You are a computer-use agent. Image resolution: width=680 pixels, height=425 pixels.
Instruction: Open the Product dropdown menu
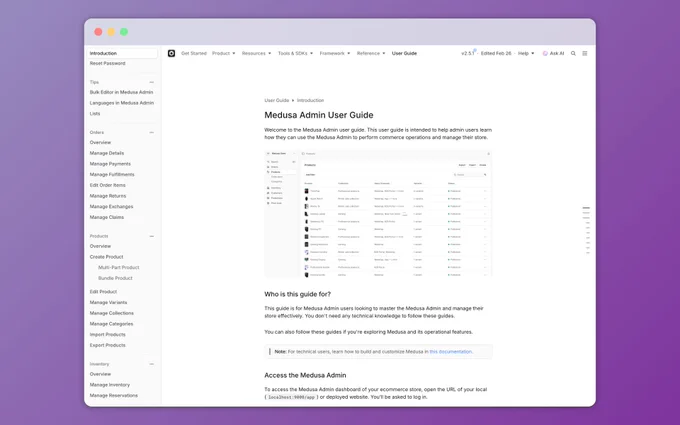pos(223,53)
